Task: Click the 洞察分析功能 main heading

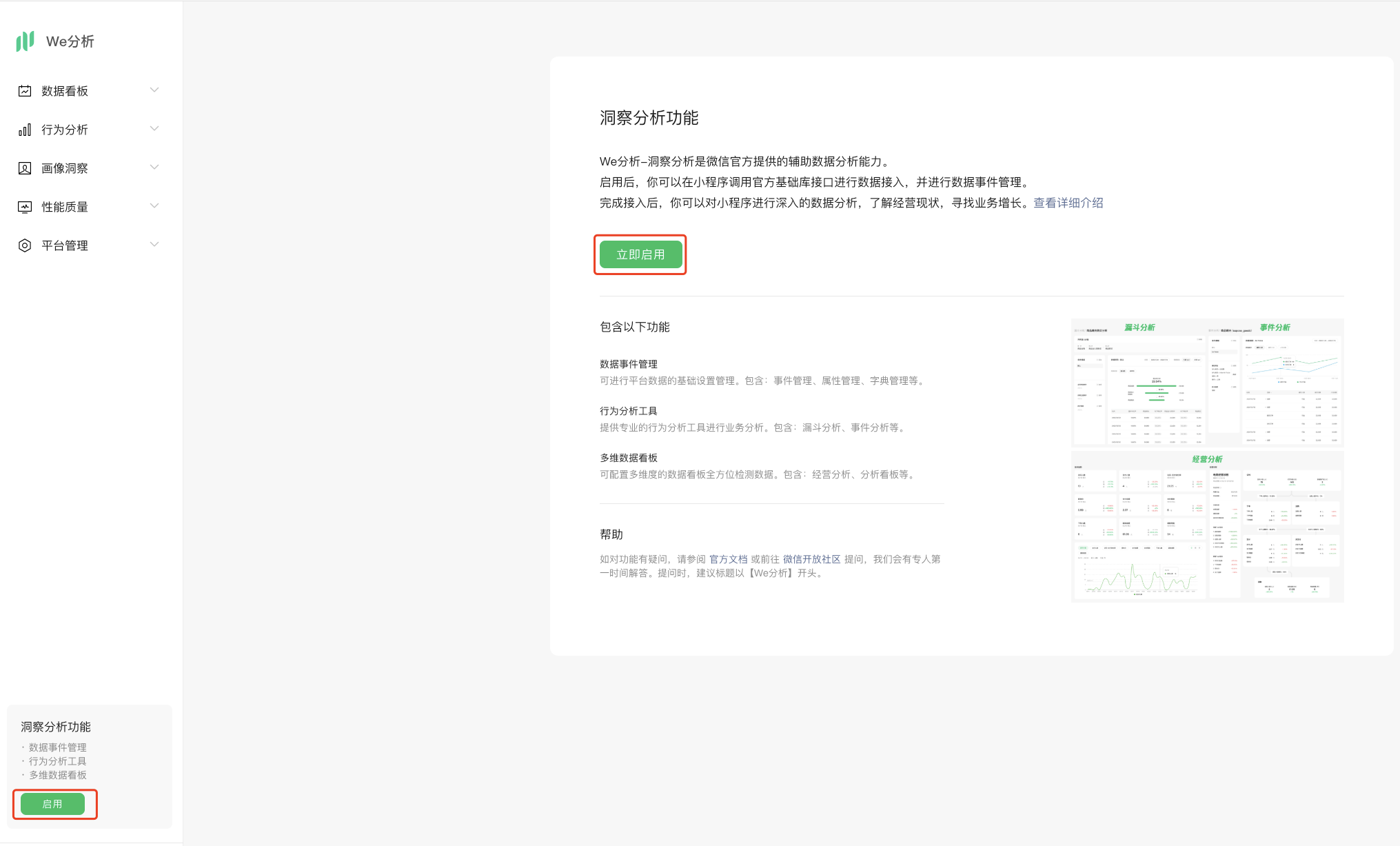Action: [649, 118]
